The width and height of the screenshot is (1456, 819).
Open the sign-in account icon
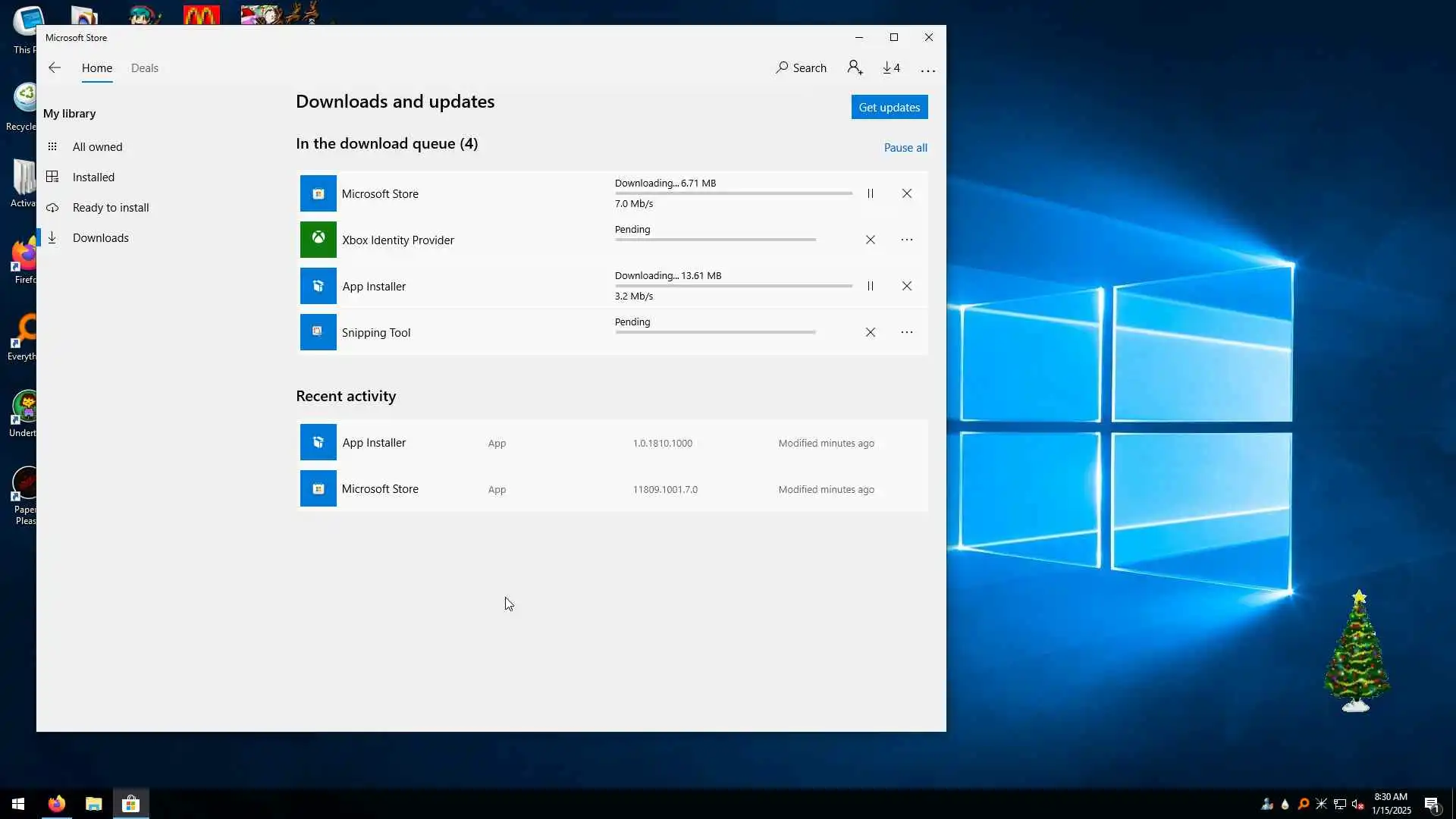pos(855,68)
